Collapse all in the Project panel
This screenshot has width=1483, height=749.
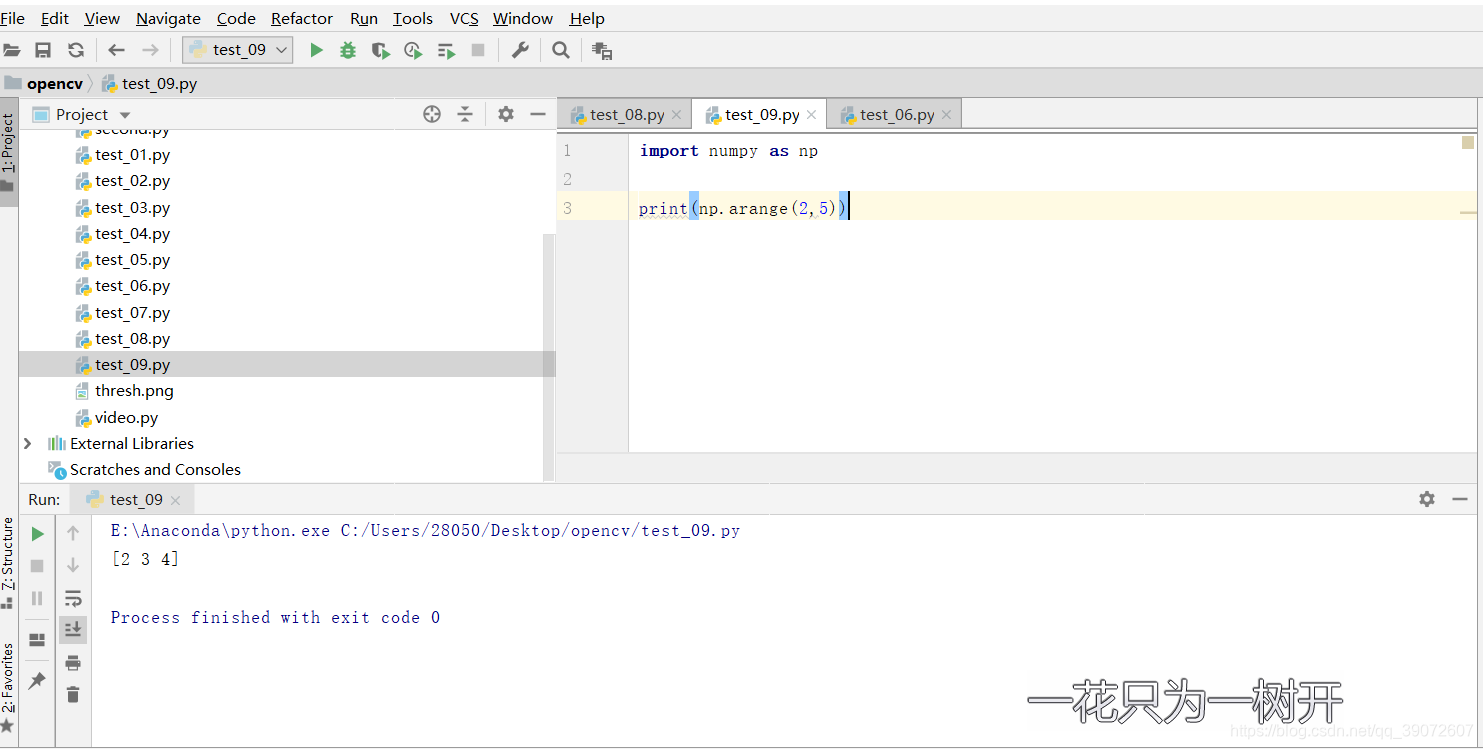tap(465, 114)
